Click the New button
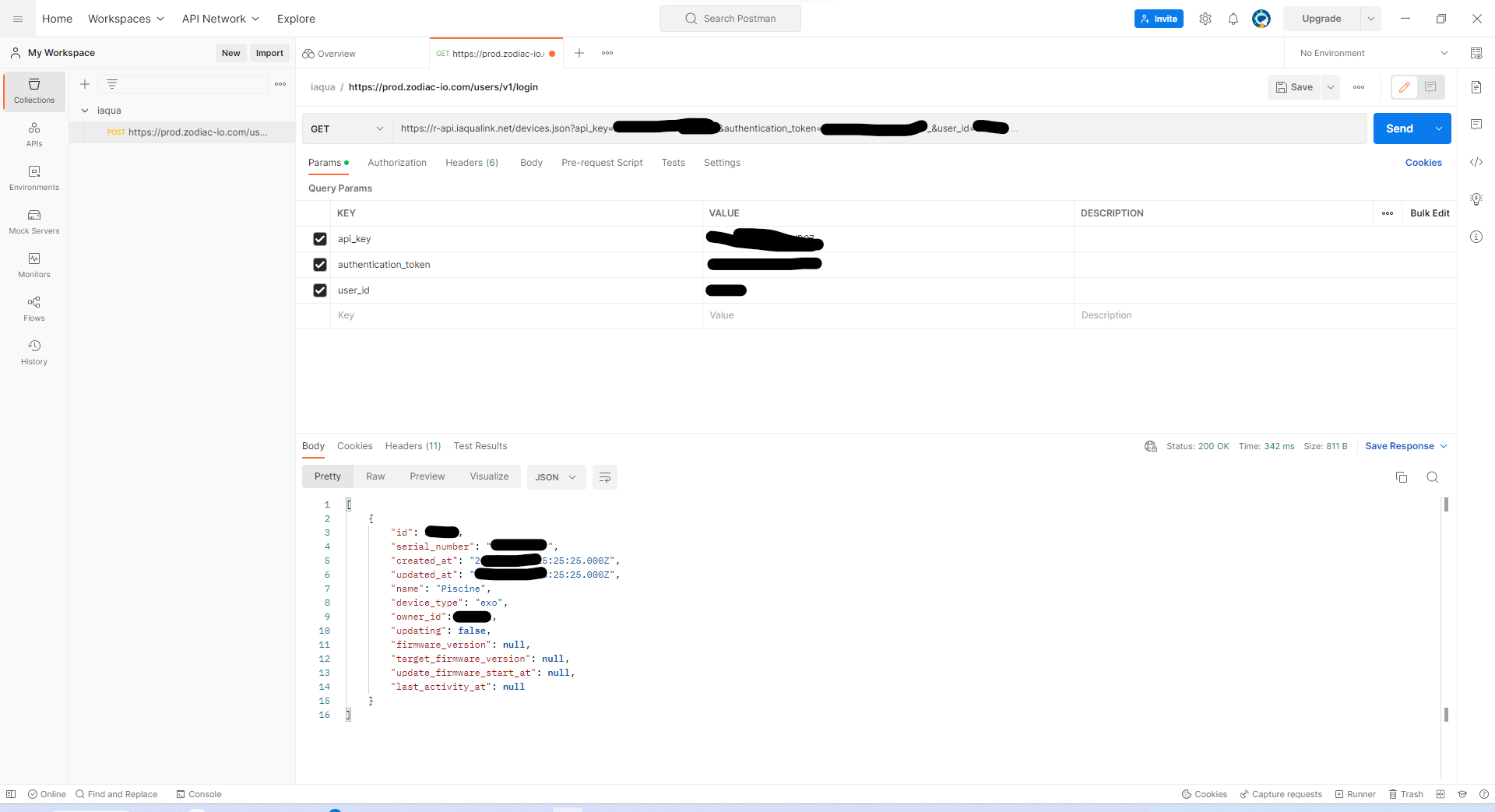The width and height of the screenshot is (1495, 812). 230,53
